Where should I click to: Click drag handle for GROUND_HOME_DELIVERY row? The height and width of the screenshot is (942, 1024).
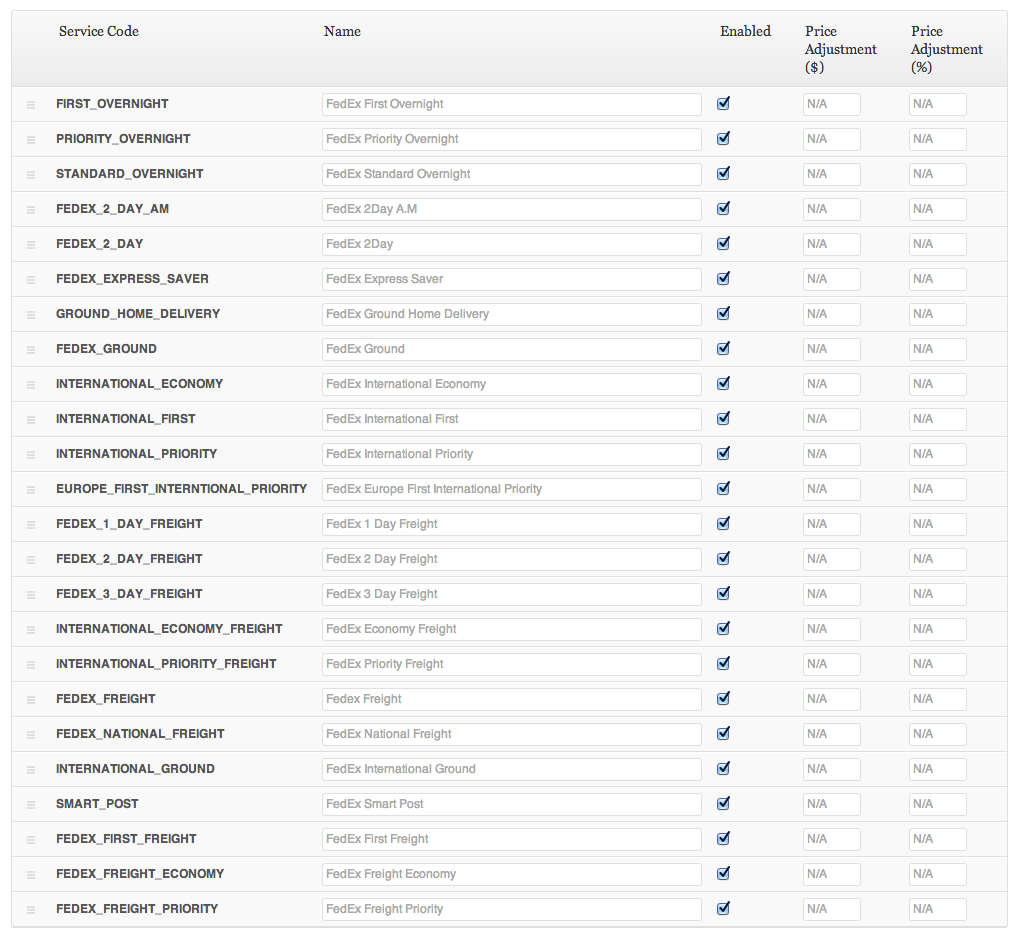pyautogui.click(x=31, y=315)
